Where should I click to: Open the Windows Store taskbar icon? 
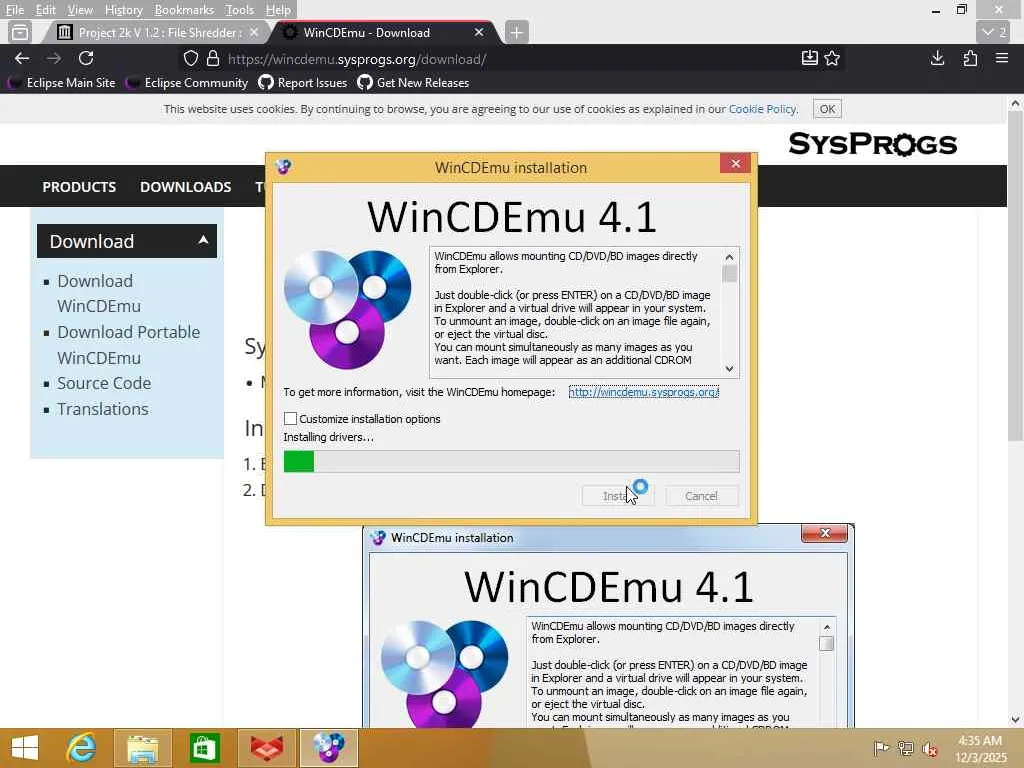pyautogui.click(x=204, y=748)
